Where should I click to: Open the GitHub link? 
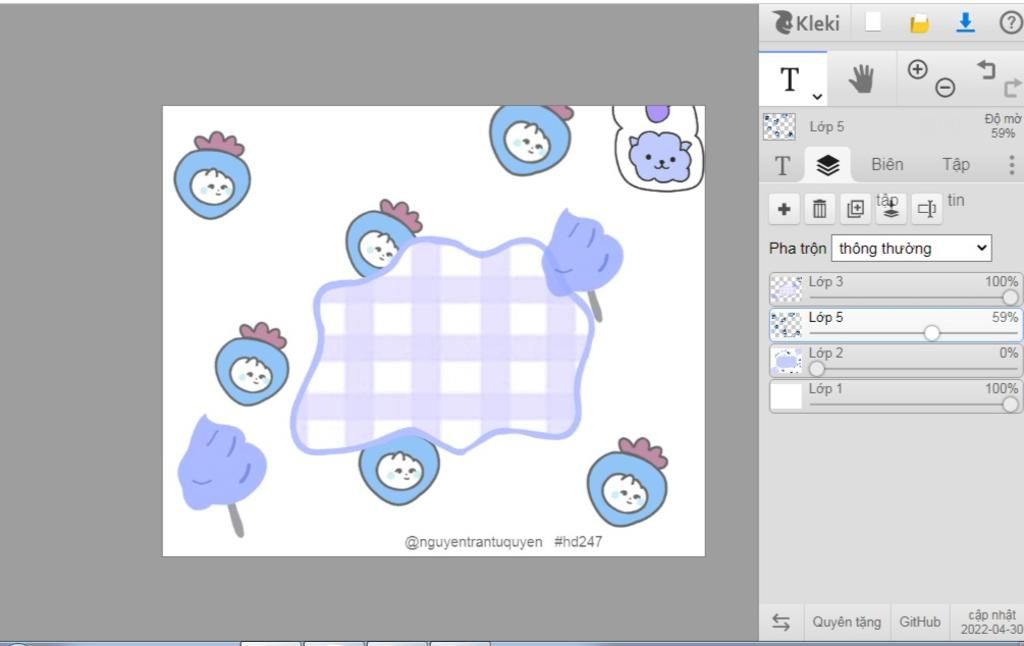click(919, 622)
